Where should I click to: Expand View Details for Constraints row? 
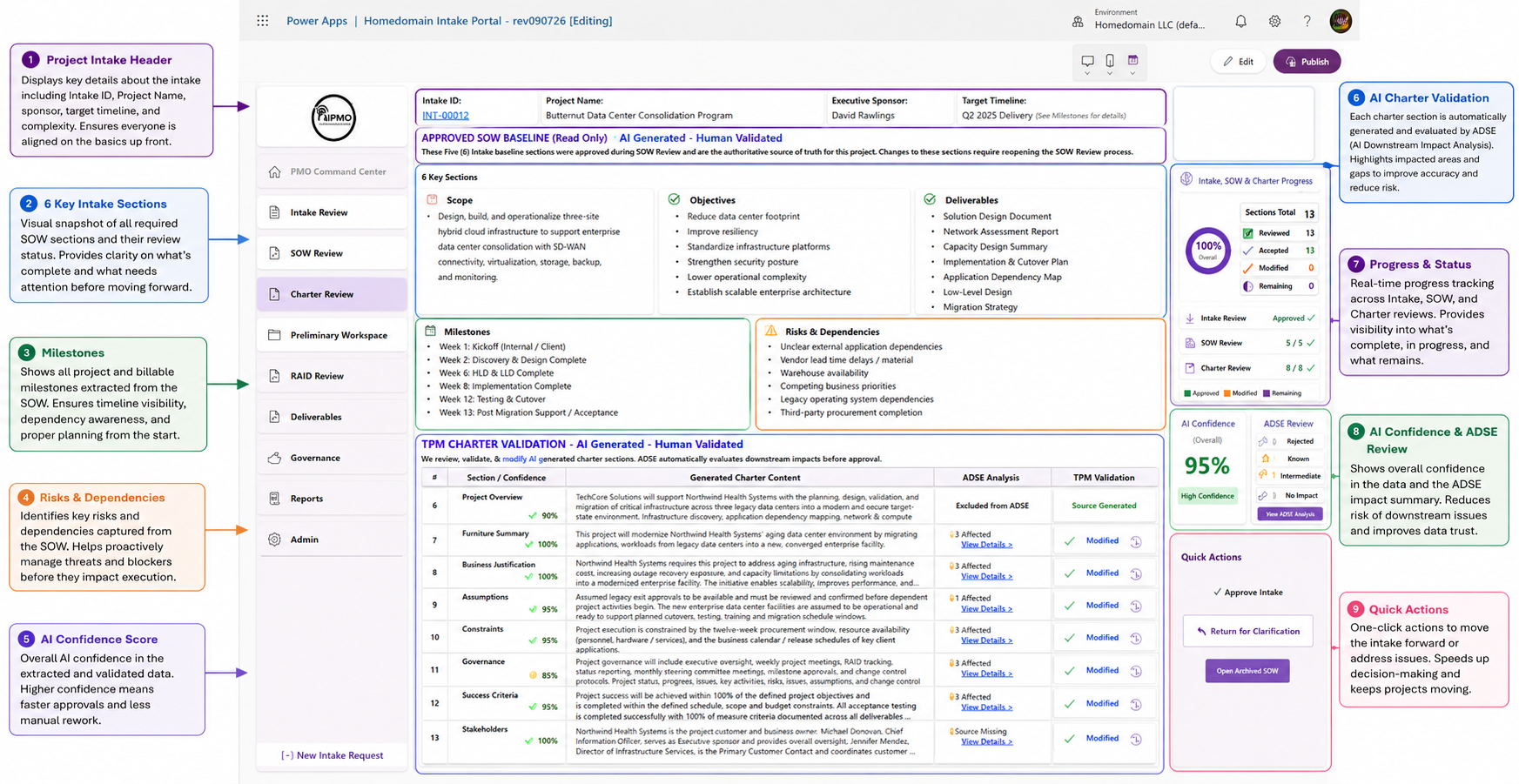[x=986, y=640]
